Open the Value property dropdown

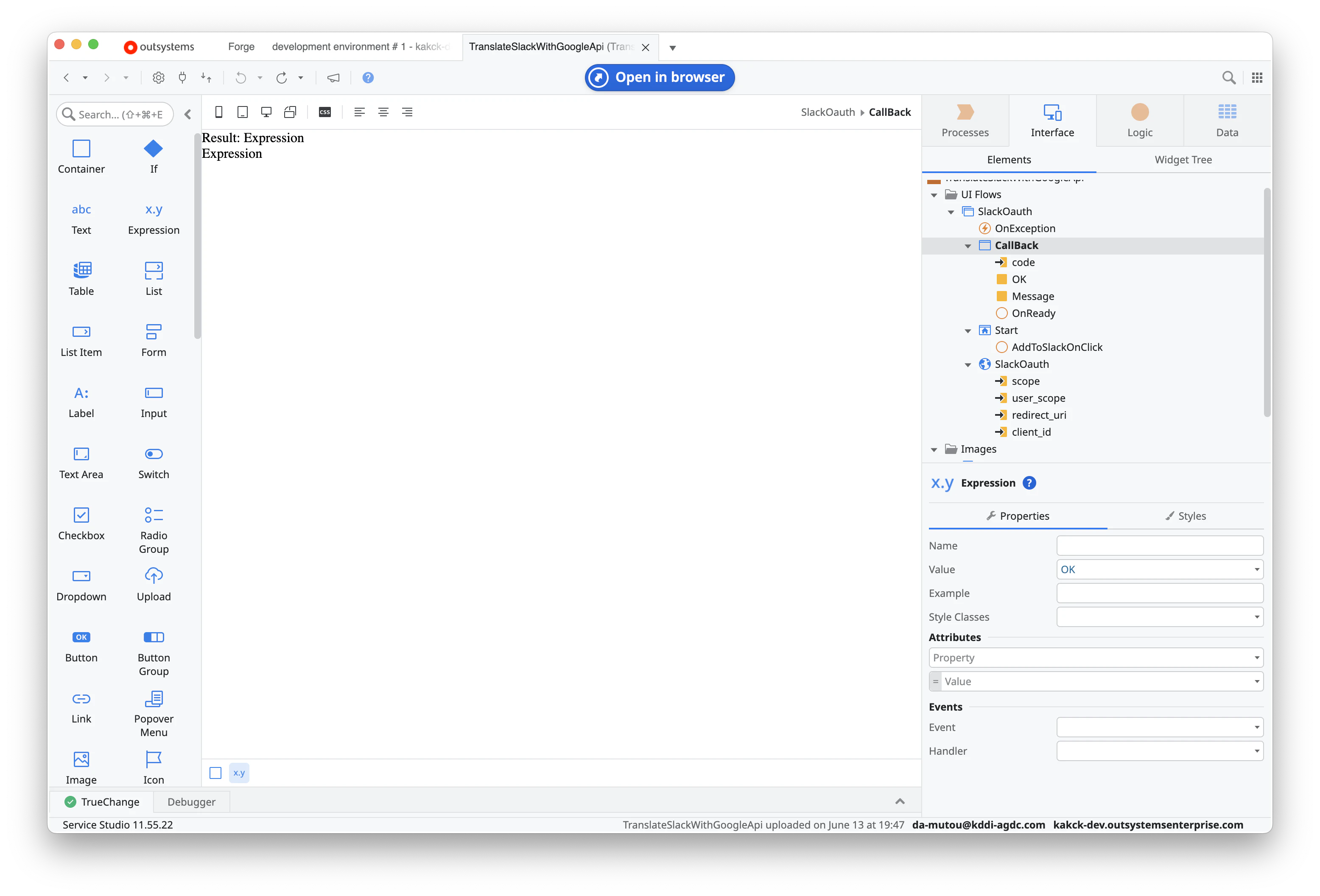[x=1256, y=569]
